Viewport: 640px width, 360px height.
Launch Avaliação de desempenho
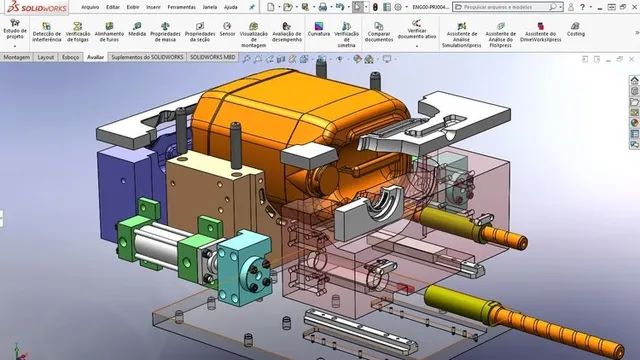(287, 32)
